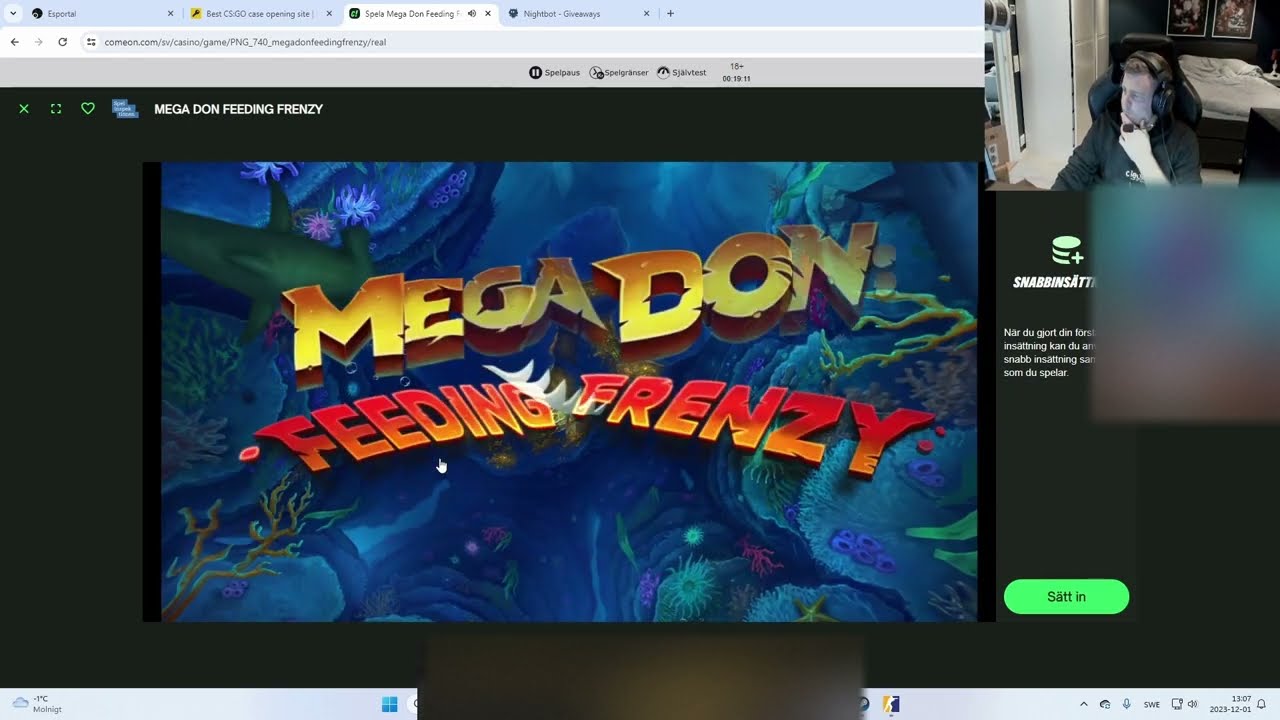
Task: Open Spelgränser gambling limits
Action: point(619,72)
